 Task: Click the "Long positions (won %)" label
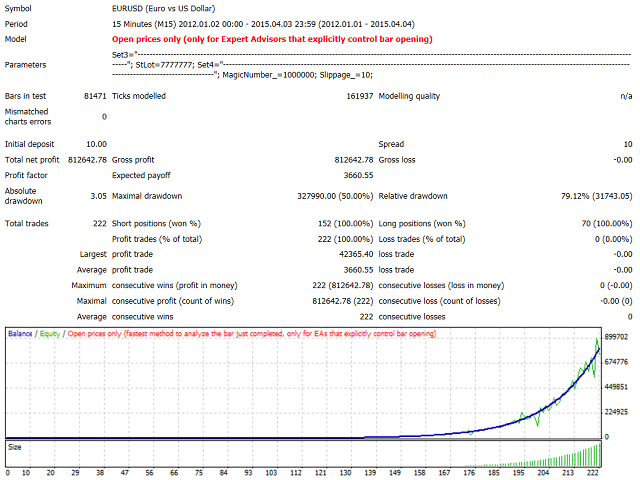(x=422, y=224)
